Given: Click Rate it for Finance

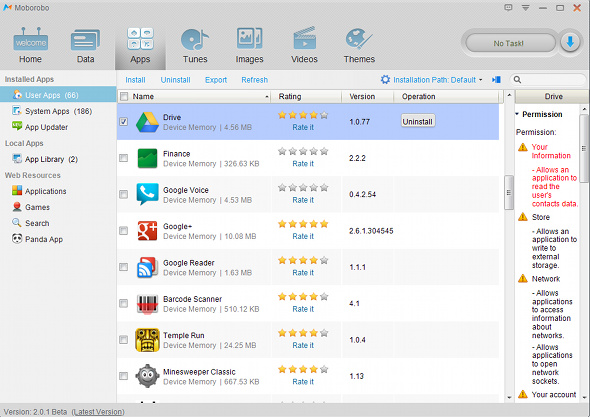Looking at the screenshot, I should coord(303,164).
